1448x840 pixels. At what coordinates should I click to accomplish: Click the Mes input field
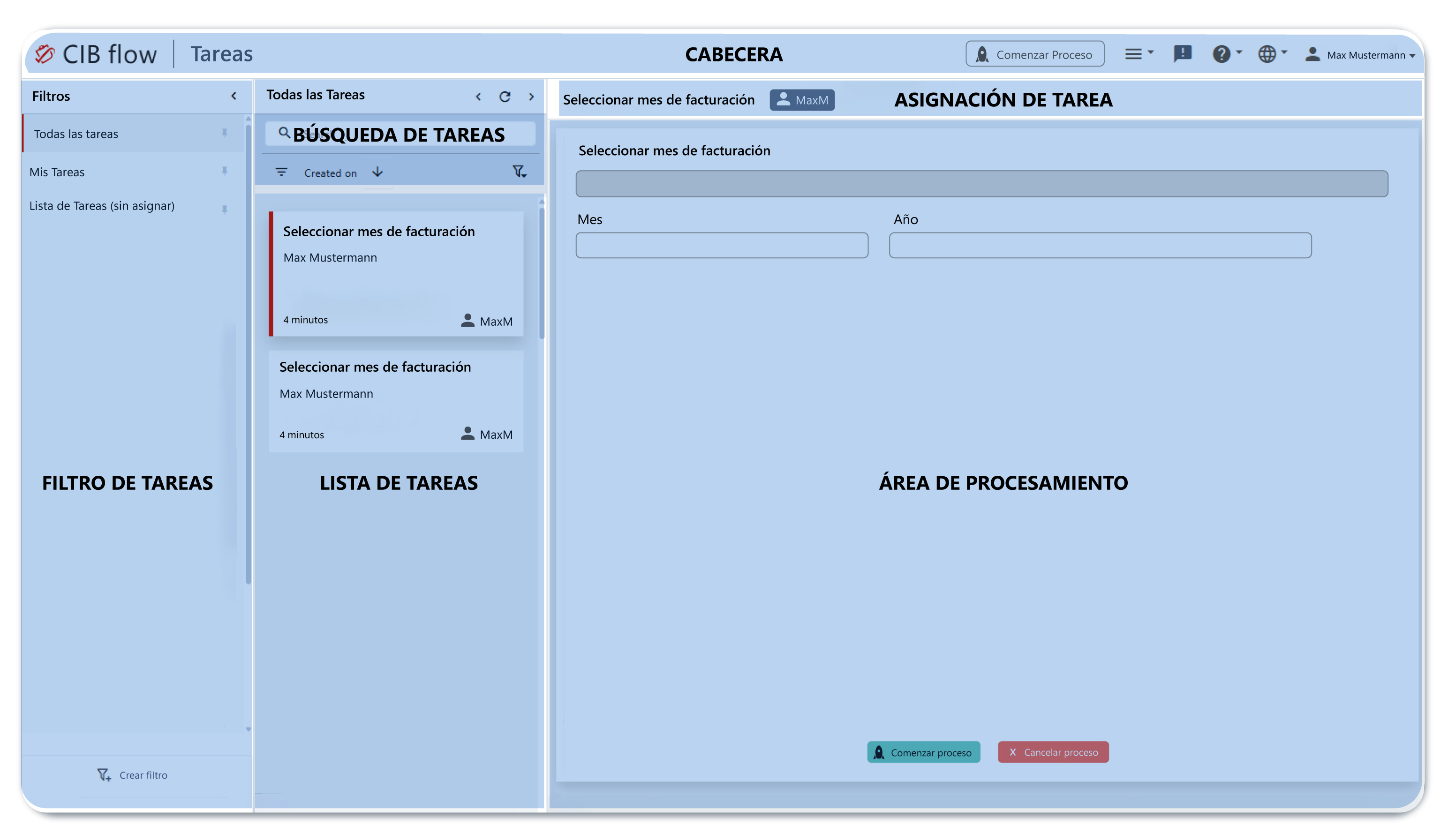click(x=721, y=245)
